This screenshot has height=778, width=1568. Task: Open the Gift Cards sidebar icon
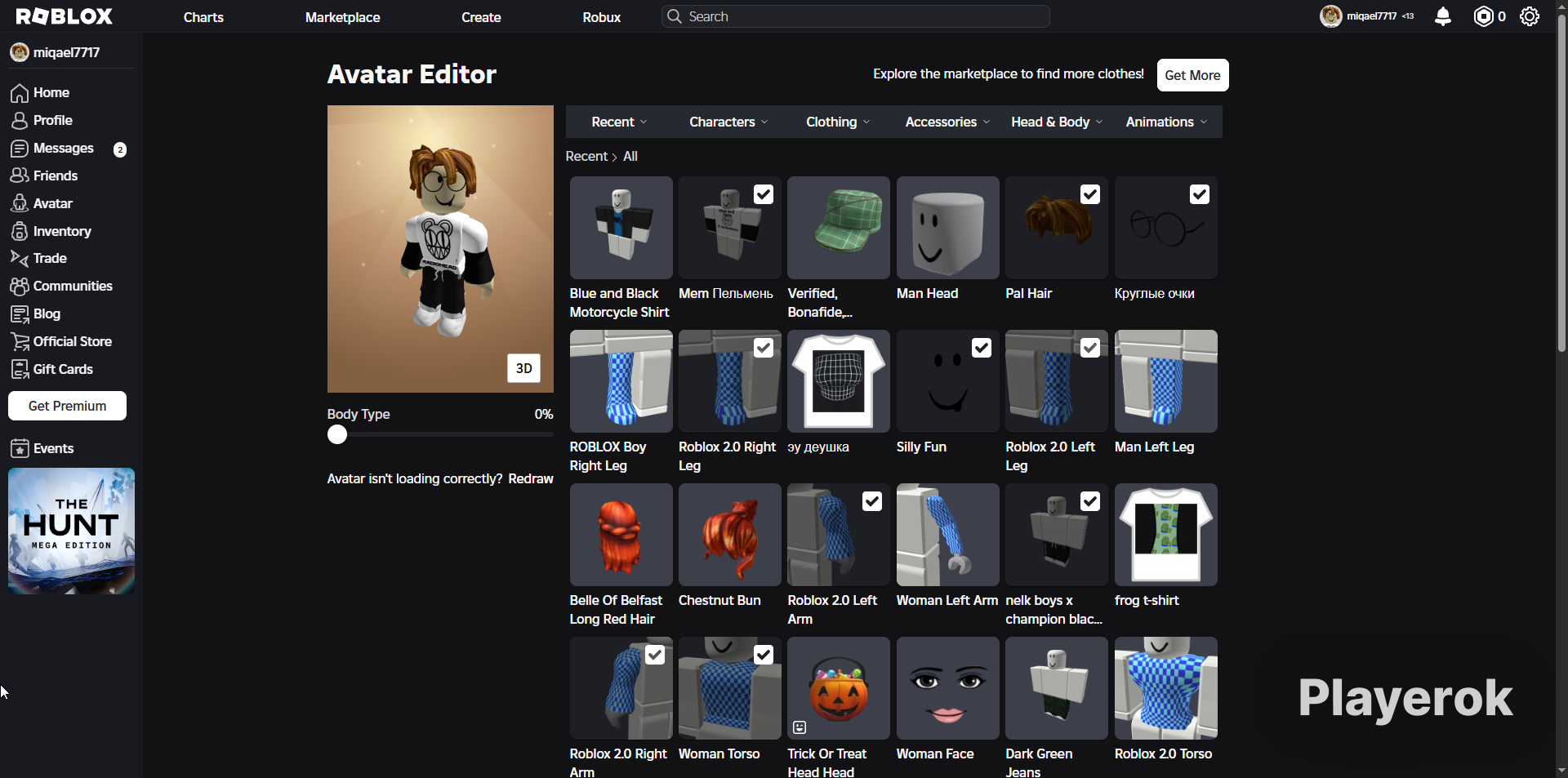tap(20, 370)
